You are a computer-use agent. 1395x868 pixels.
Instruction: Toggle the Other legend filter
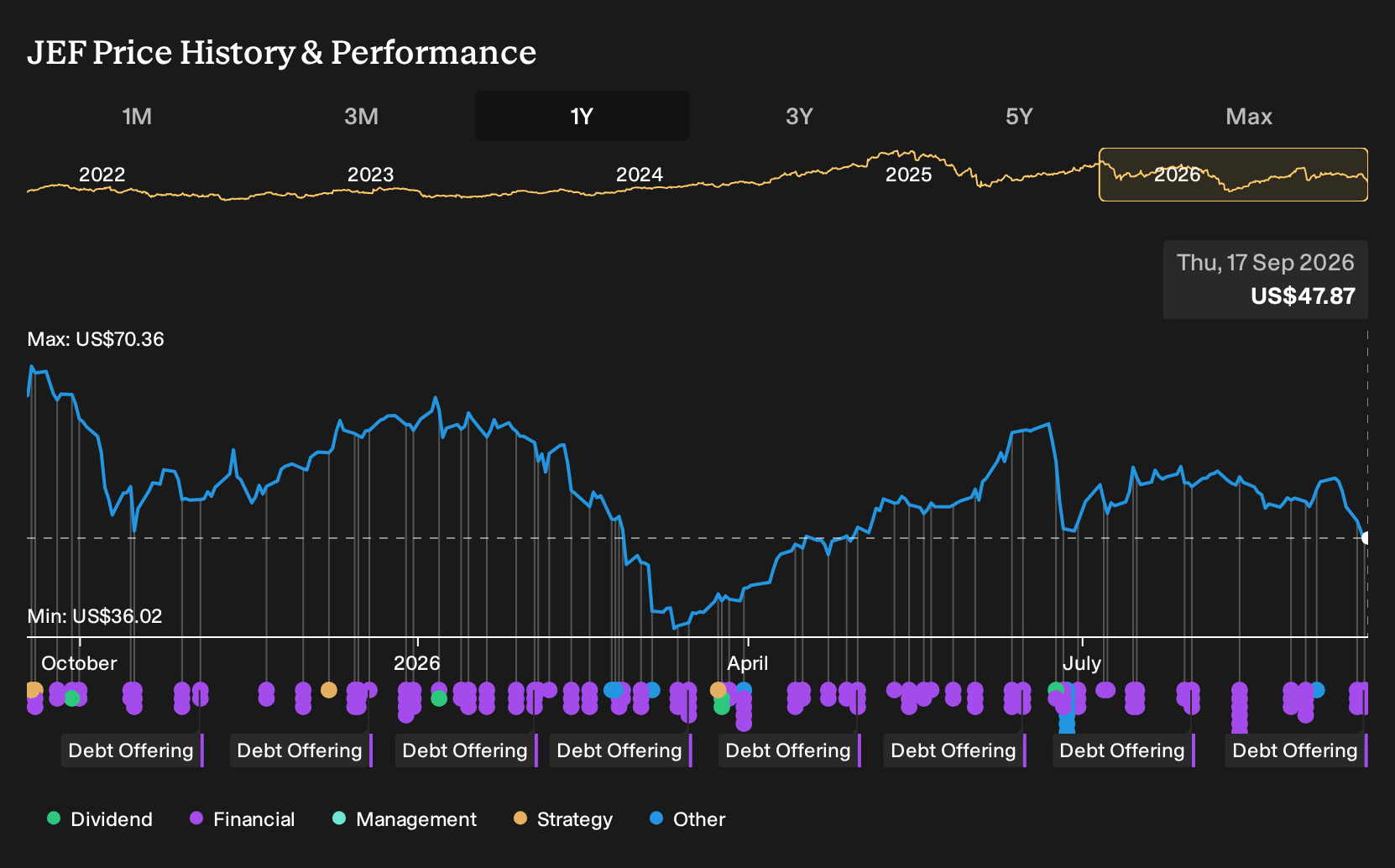687,819
